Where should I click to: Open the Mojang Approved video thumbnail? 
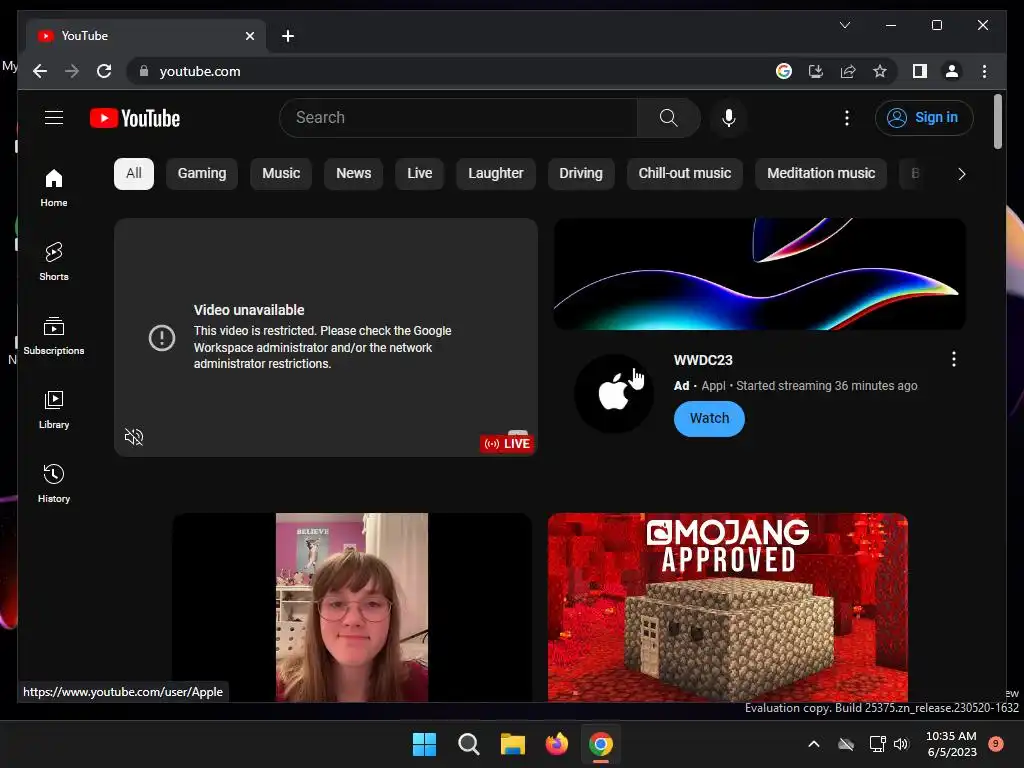728,607
